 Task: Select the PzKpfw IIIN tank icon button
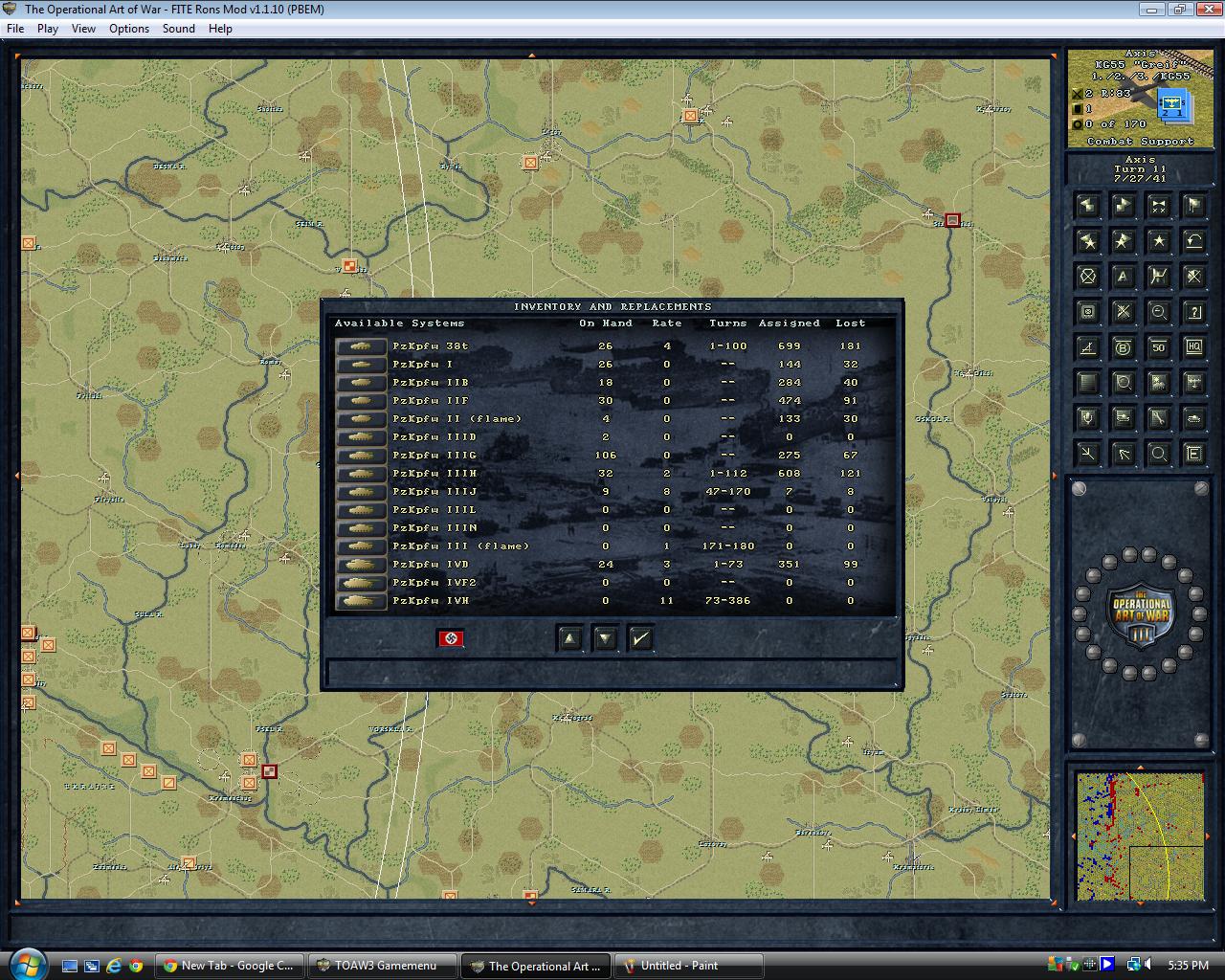click(361, 528)
